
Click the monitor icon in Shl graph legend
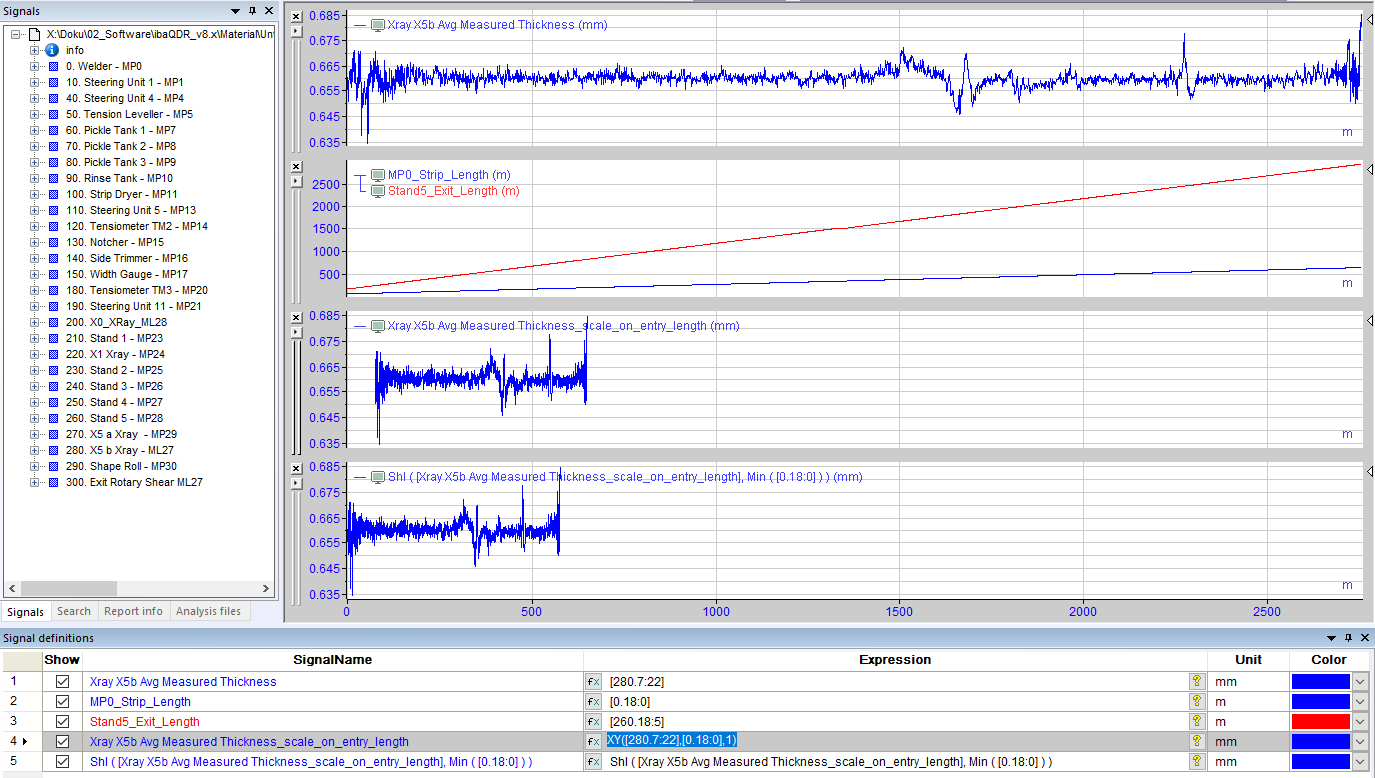click(x=377, y=477)
